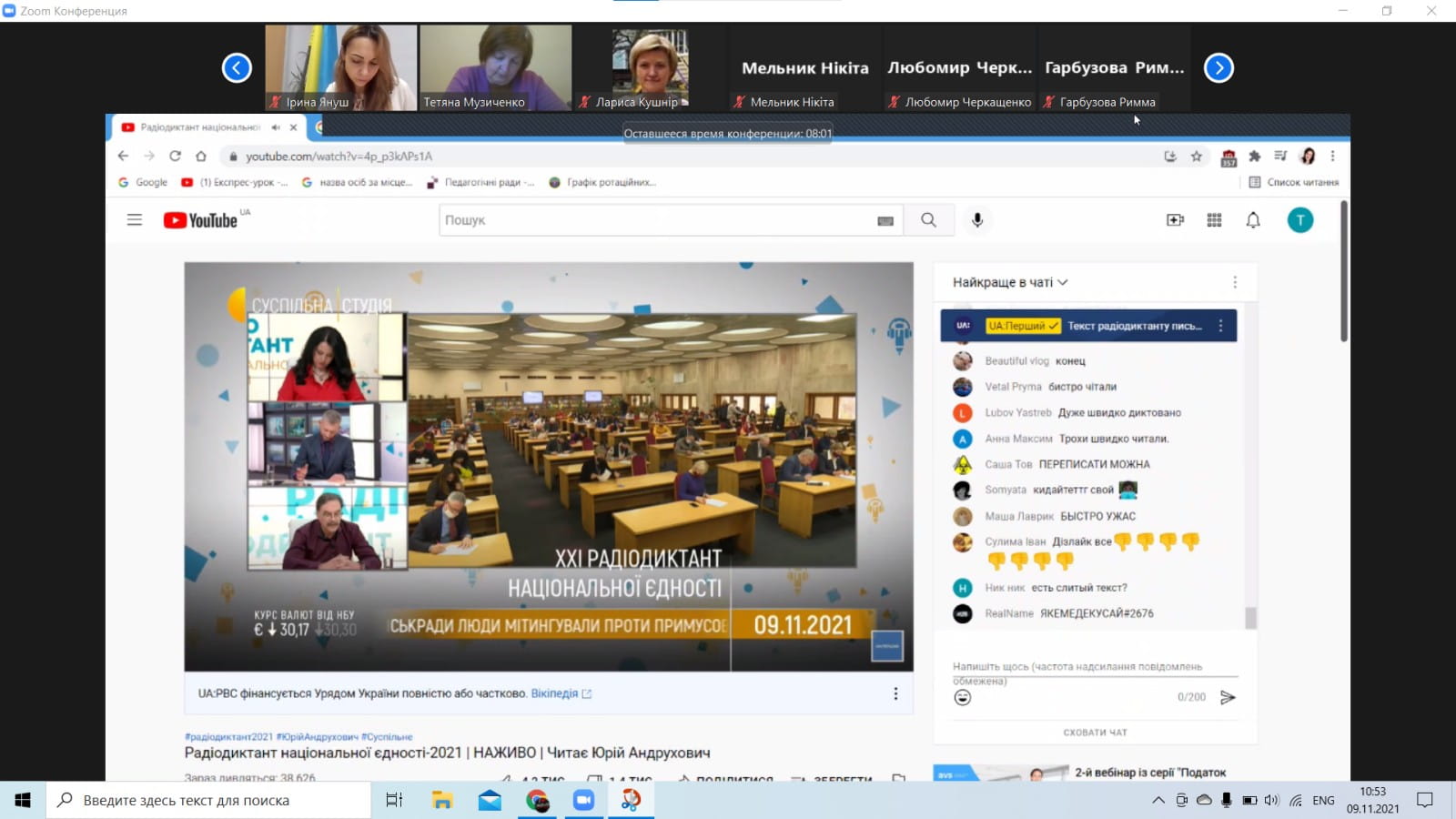Show previous Zoom participants with left arrow
1456x819 pixels.
[x=237, y=68]
